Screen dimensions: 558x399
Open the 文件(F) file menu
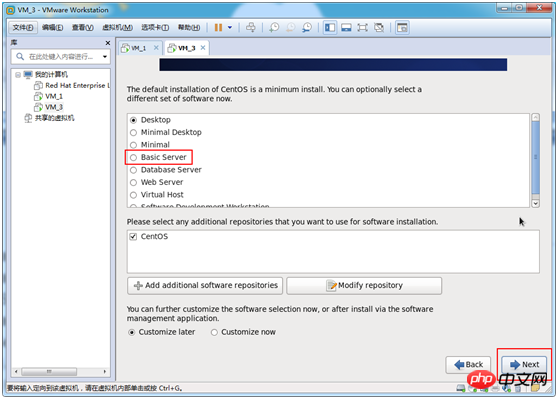[23, 27]
